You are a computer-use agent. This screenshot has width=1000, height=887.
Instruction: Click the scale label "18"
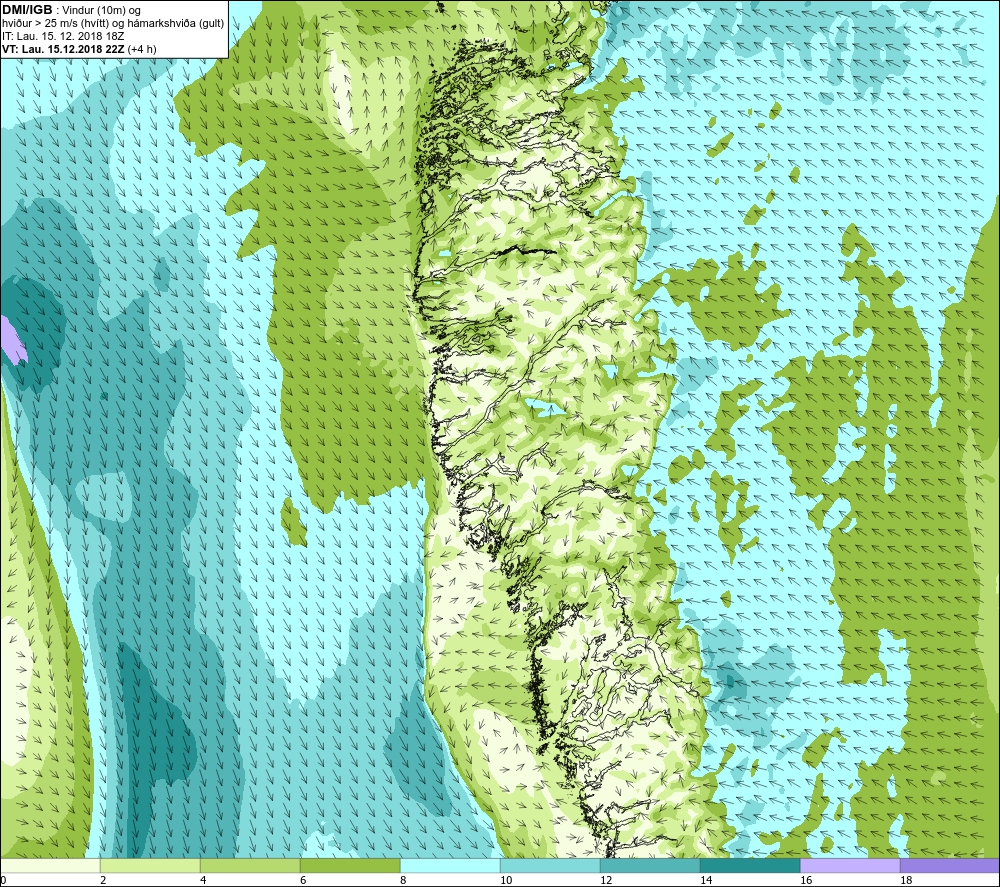coord(906,881)
